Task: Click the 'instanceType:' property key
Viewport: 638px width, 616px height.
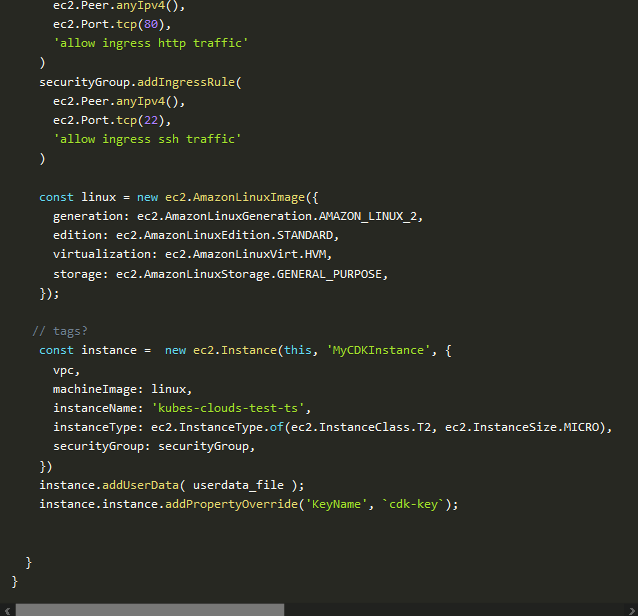Action: pos(98,428)
